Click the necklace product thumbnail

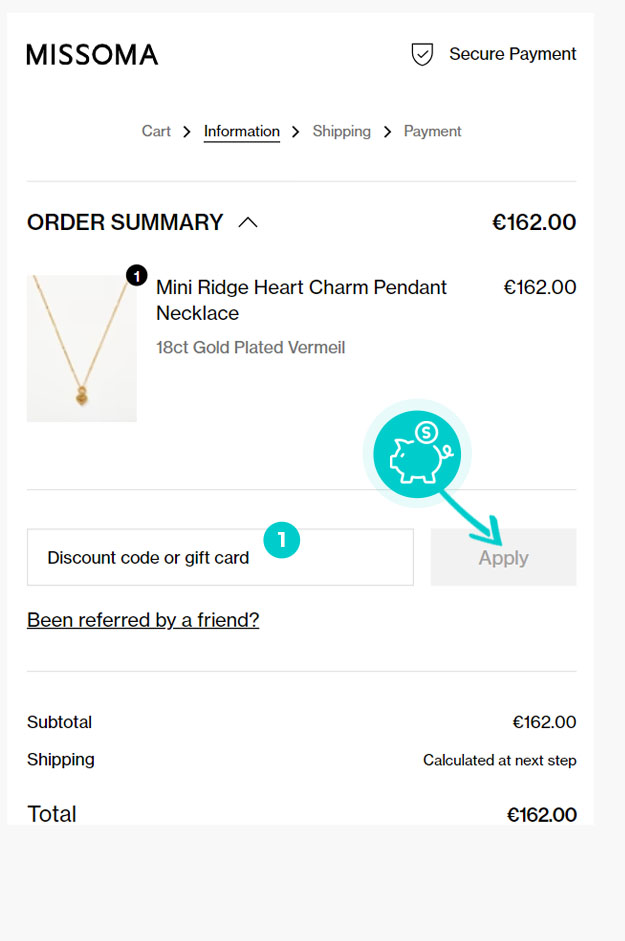82,348
